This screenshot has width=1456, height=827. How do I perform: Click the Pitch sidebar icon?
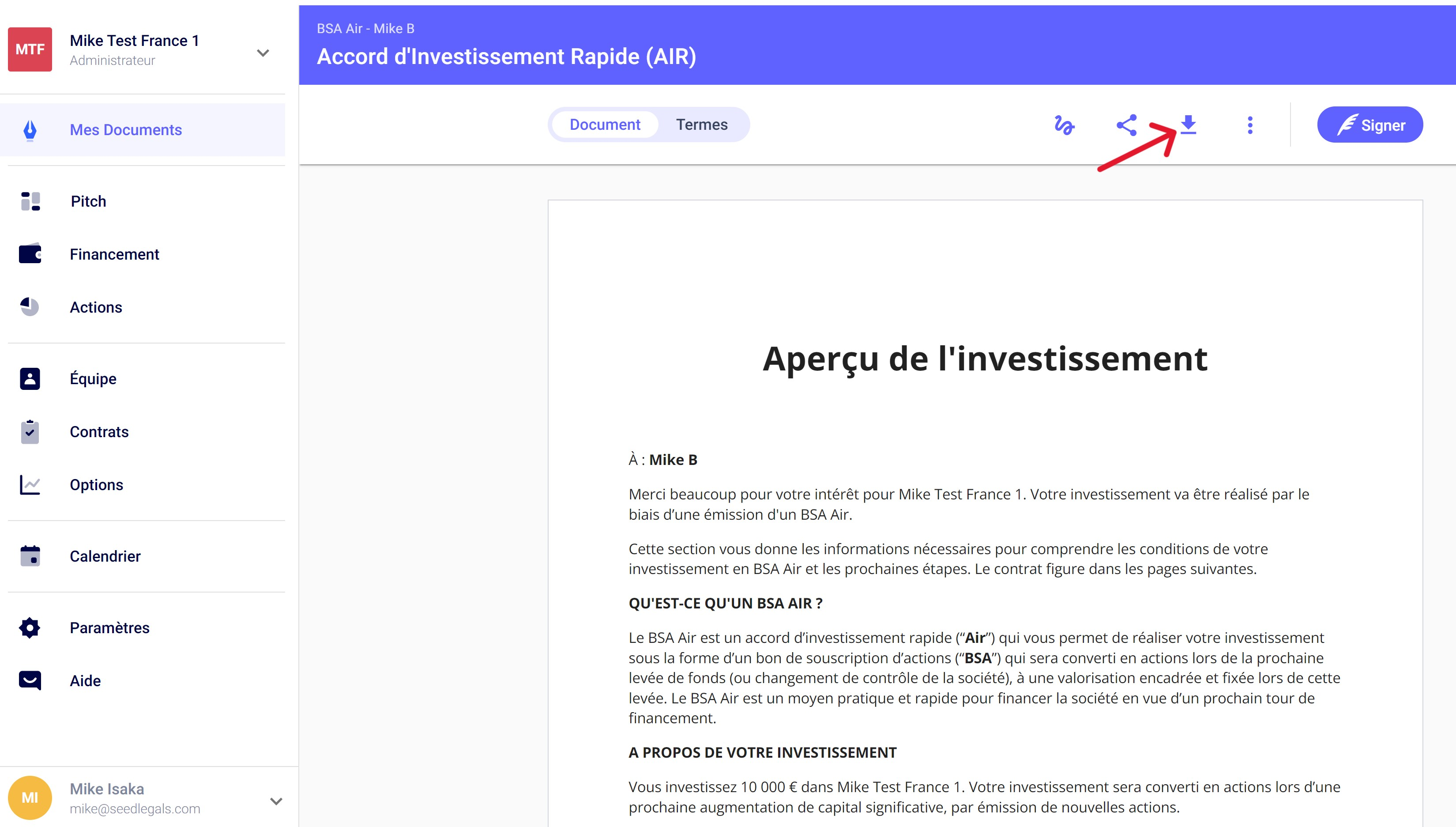[x=30, y=201]
